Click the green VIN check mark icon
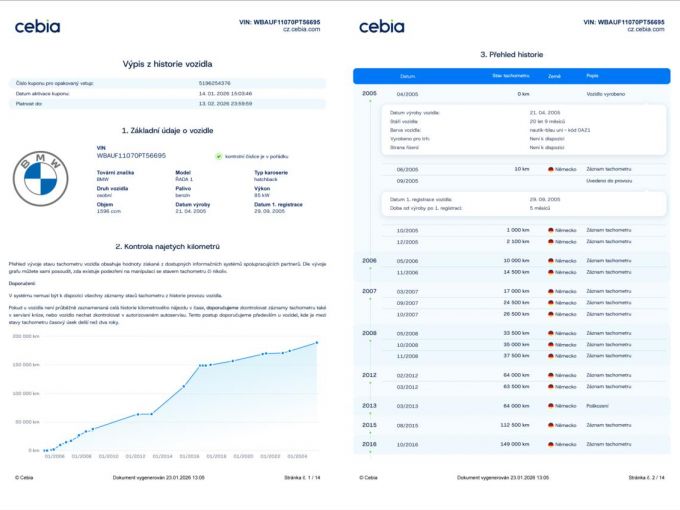680x510 pixels. pos(219,156)
